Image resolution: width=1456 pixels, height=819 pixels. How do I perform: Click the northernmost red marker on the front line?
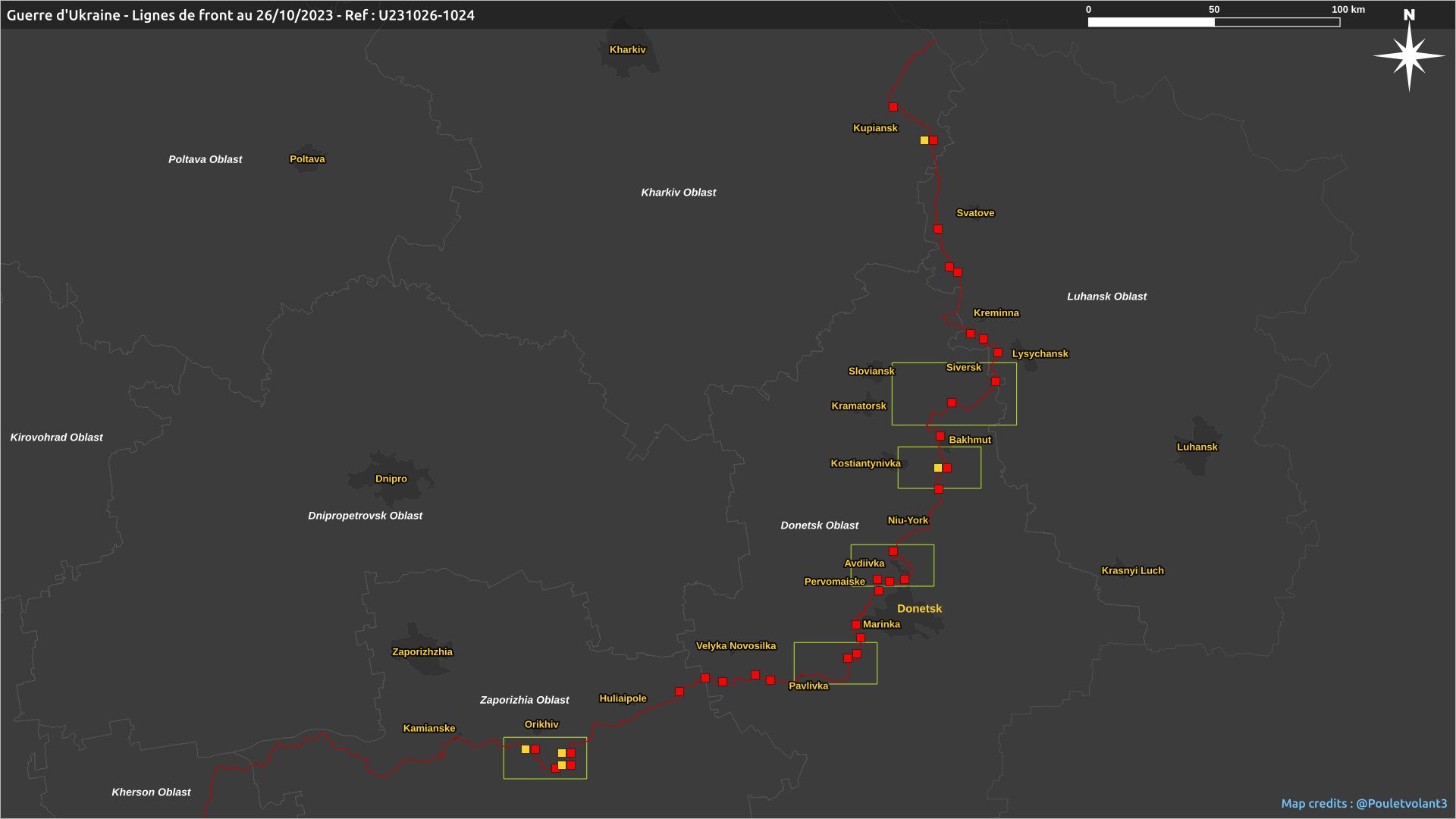(x=893, y=107)
